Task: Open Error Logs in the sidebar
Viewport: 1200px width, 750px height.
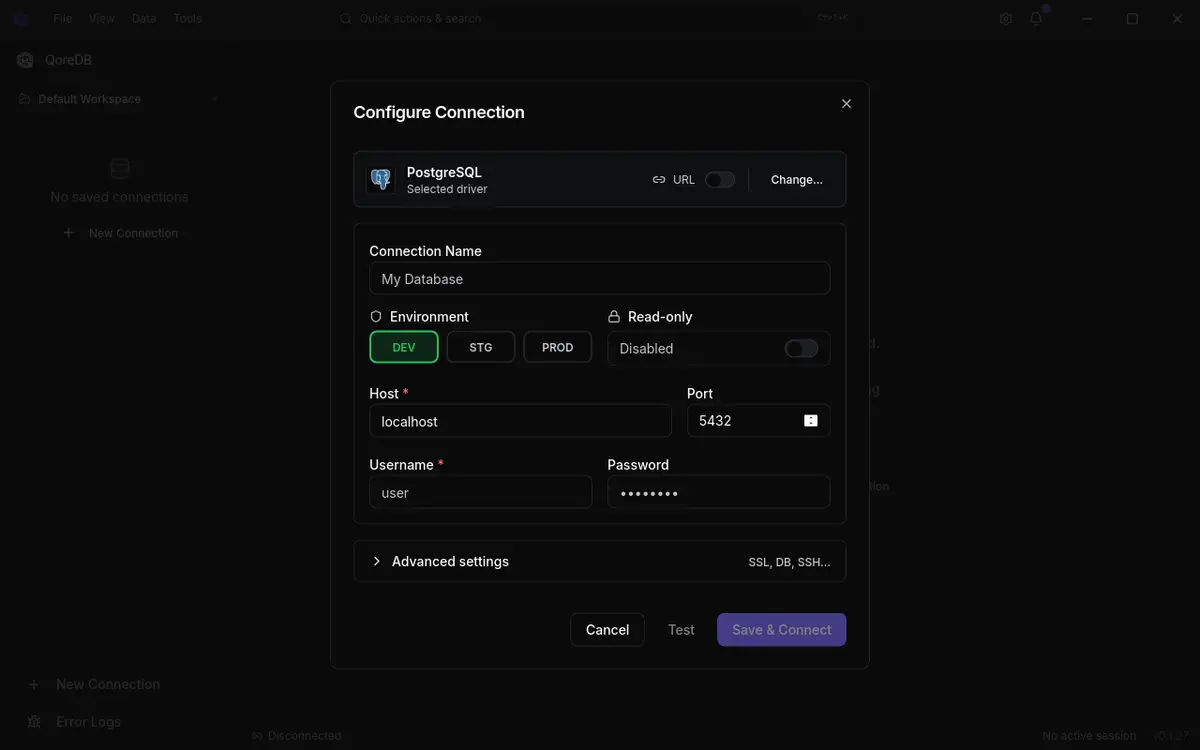Action: [75, 721]
